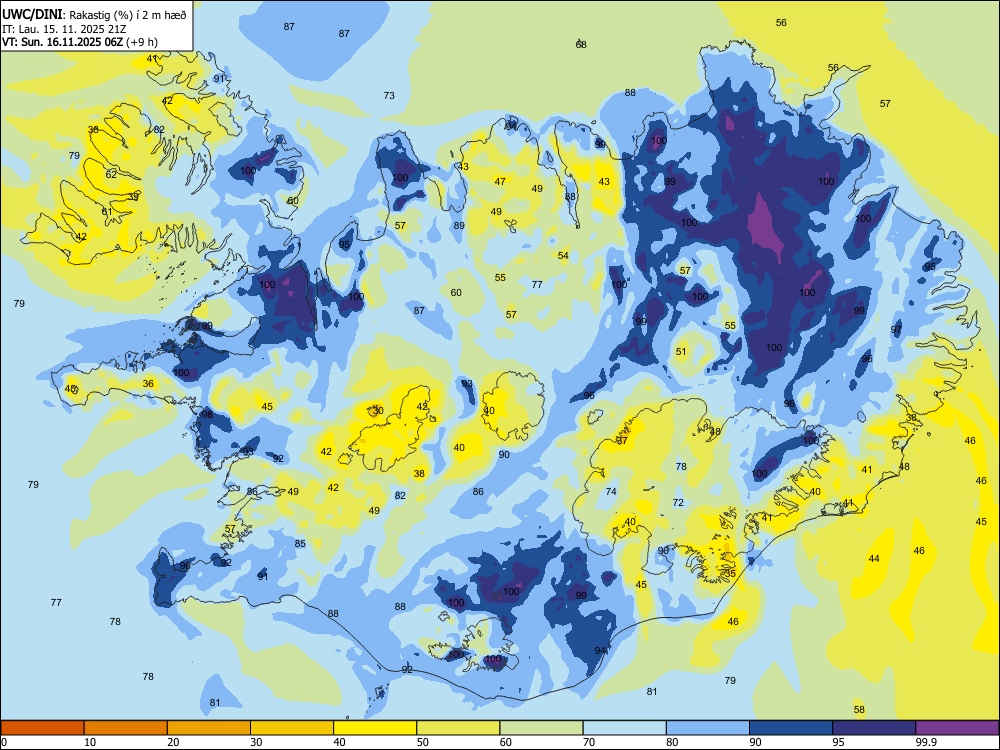Click the title 'UWC/DINI: Rakastig (%) í 2 m hæð'

(x=94, y=14)
